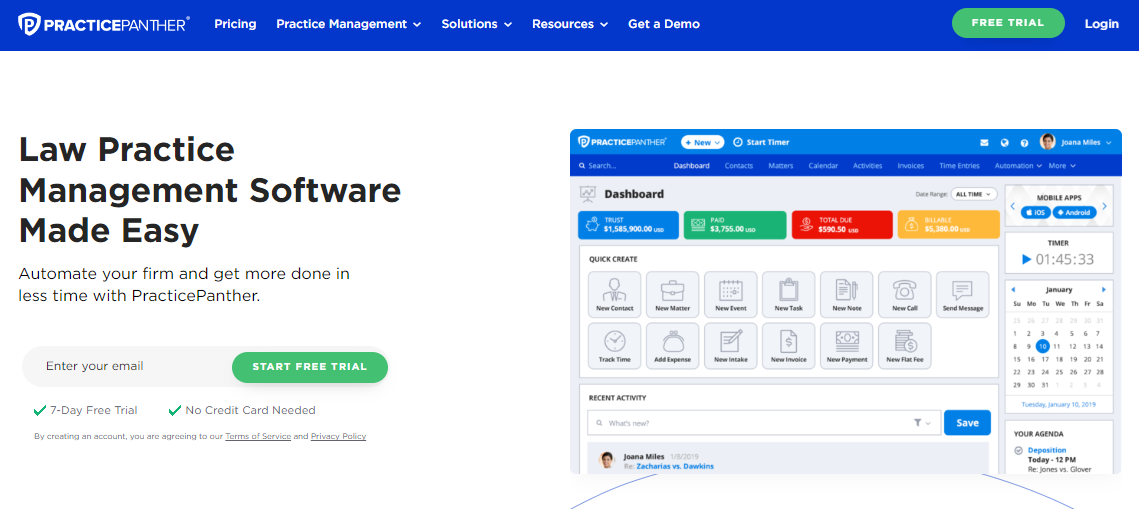The height and width of the screenshot is (509, 1139).
Task: Click the PracticePanther logo inside the dashboard
Action: [x=623, y=142]
